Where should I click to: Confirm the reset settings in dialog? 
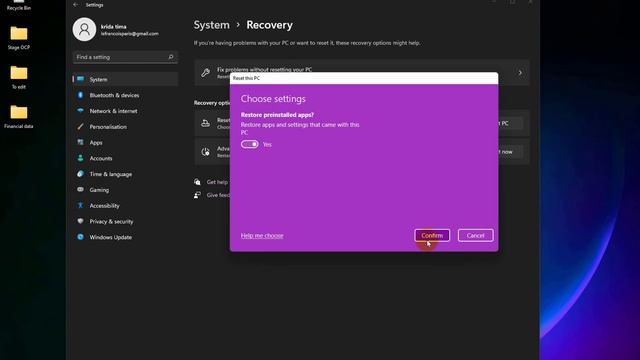click(x=432, y=235)
